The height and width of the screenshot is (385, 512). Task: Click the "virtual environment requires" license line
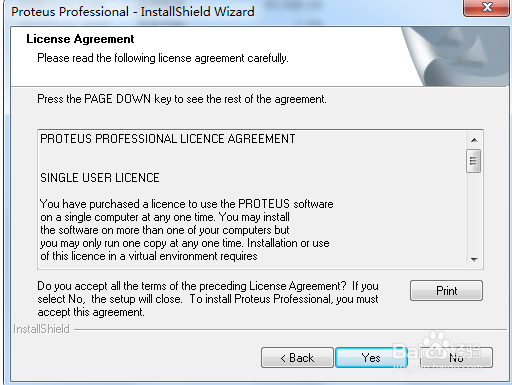(x=149, y=256)
